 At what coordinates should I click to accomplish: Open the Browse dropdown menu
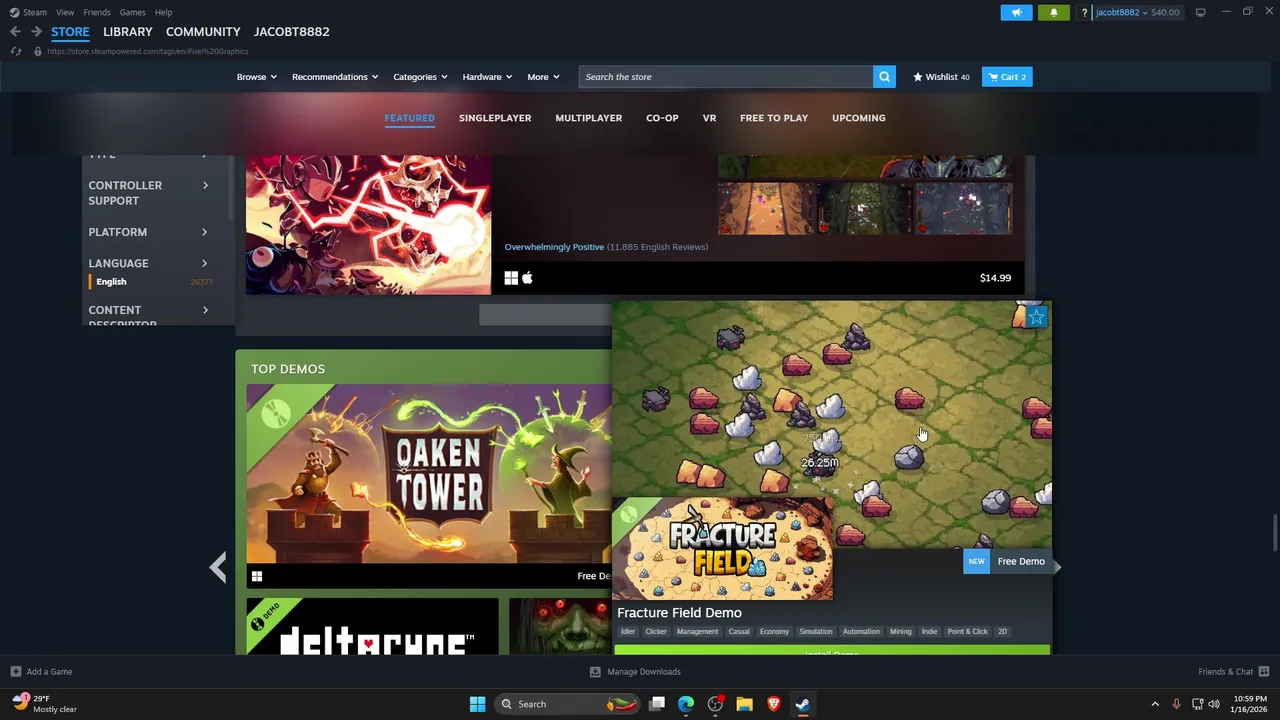pos(257,77)
